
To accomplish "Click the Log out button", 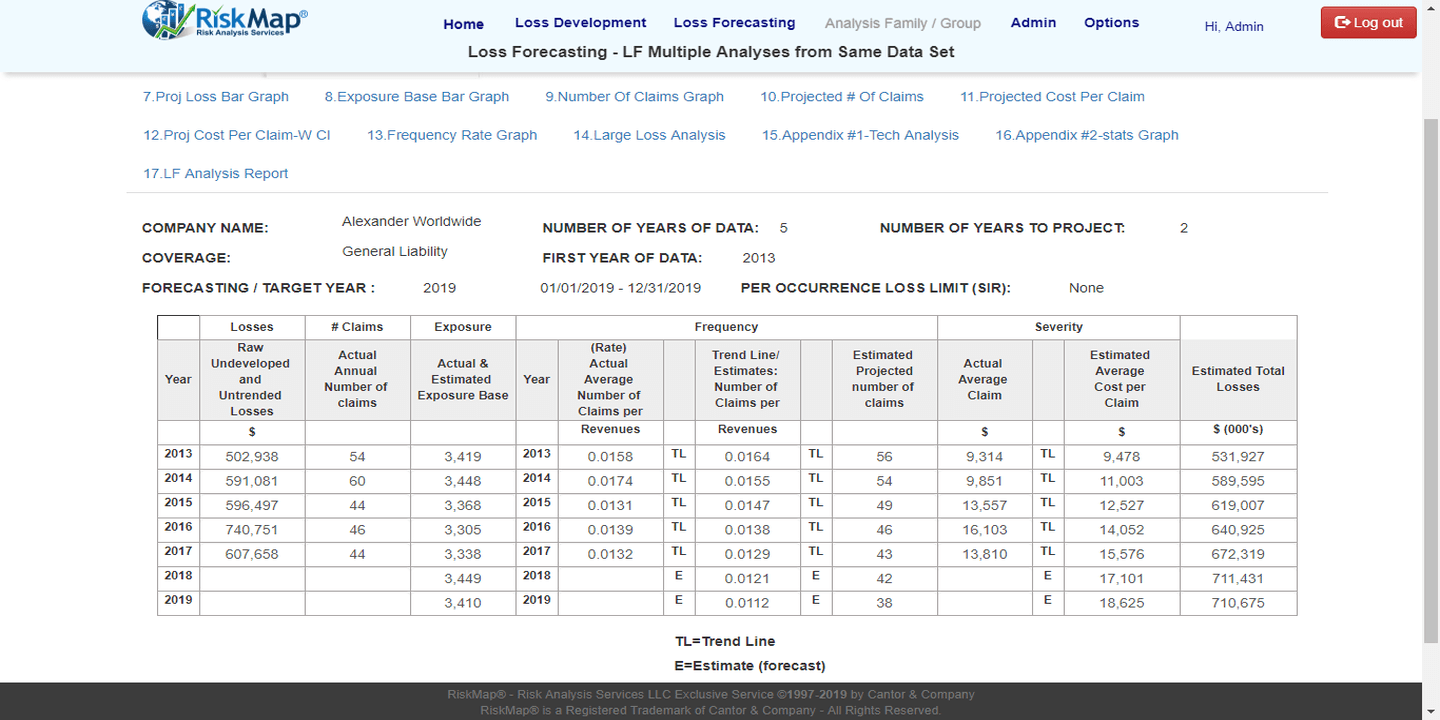I will [1368, 22].
